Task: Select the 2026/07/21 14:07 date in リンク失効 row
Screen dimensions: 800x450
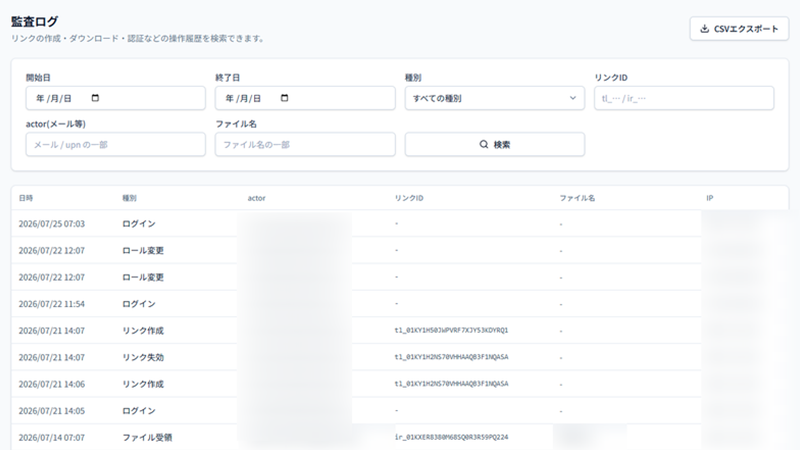Action: pyautogui.click(x=52, y=357)
